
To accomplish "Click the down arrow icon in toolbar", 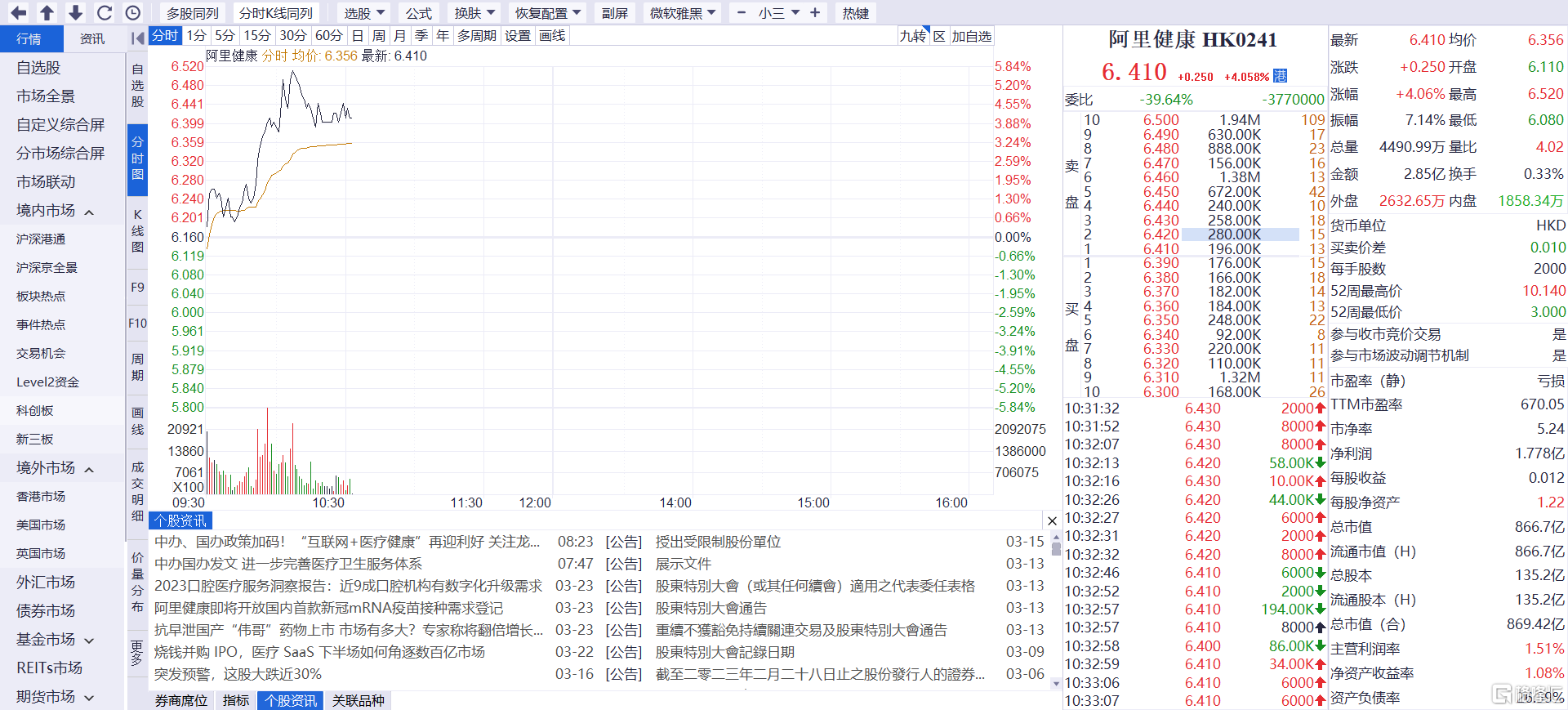I will pyautogui.click(x=75, y=12).
